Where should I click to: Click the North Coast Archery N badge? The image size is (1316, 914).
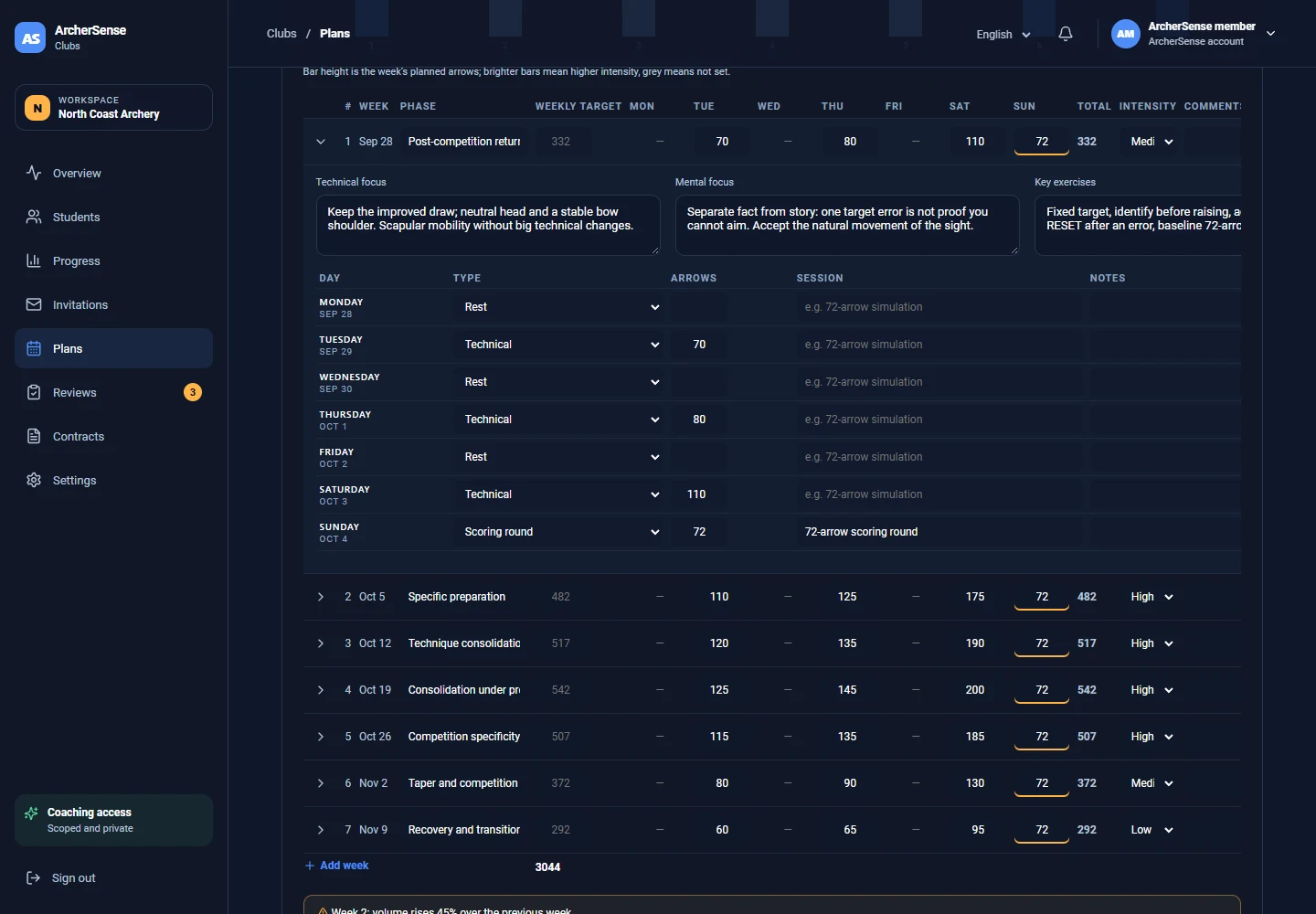[37, 108]
